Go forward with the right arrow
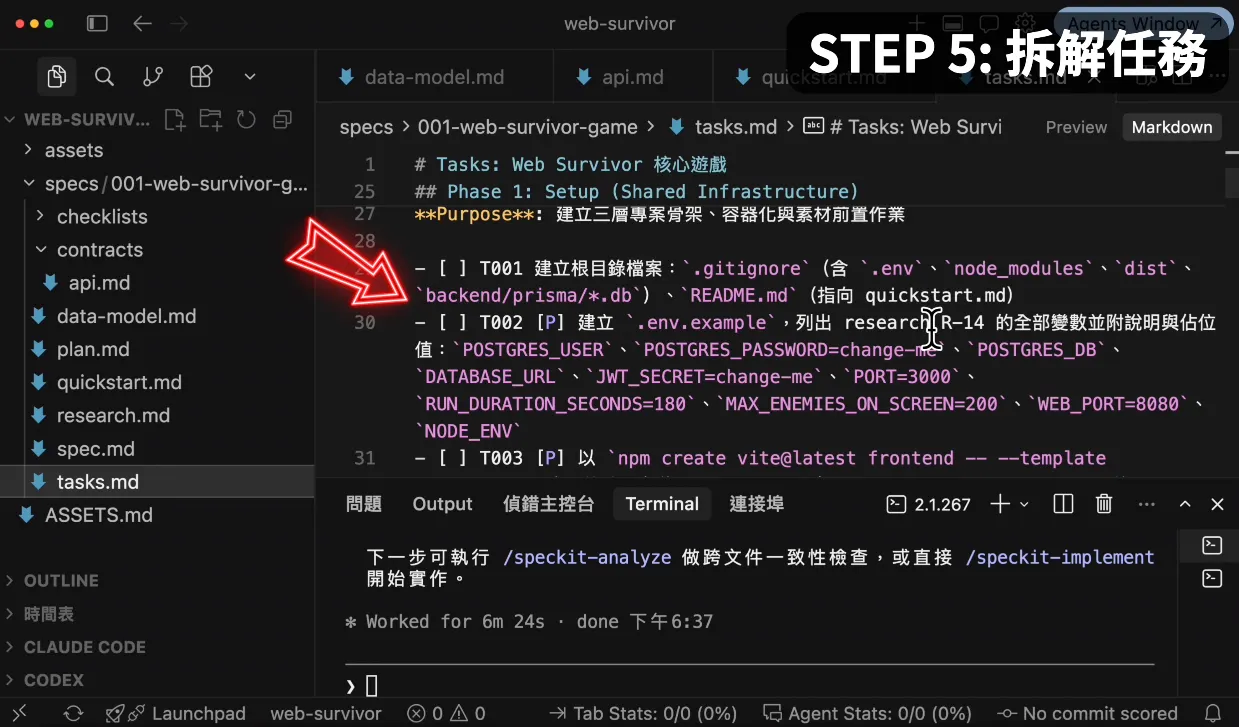Screen dimensions: 1239x727 coord(179,24)
